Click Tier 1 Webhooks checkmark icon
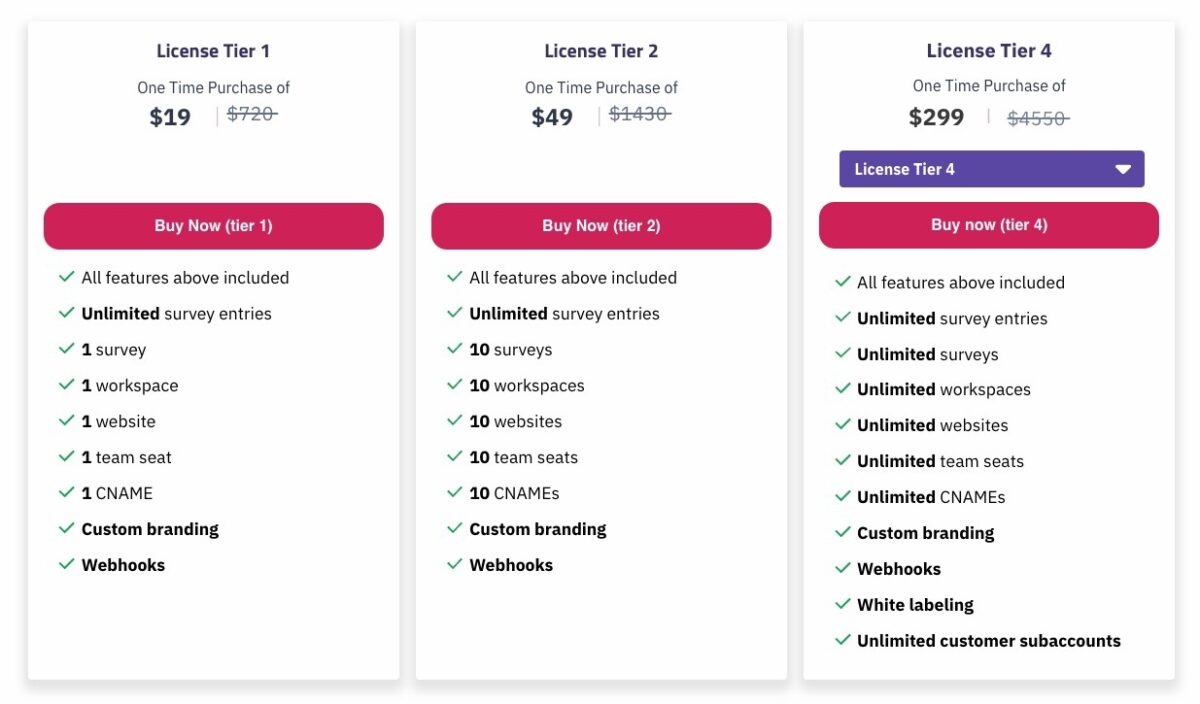 [x=67, y=564]
